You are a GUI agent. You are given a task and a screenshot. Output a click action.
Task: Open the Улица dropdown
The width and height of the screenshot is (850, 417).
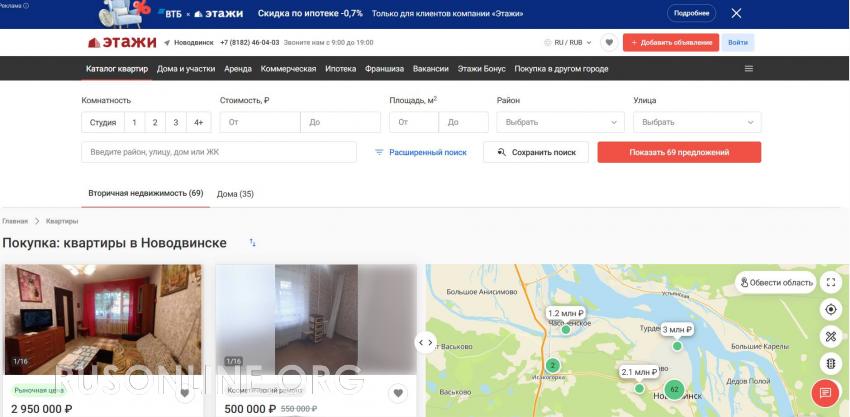pyautogui.click(x=697, y=122)
